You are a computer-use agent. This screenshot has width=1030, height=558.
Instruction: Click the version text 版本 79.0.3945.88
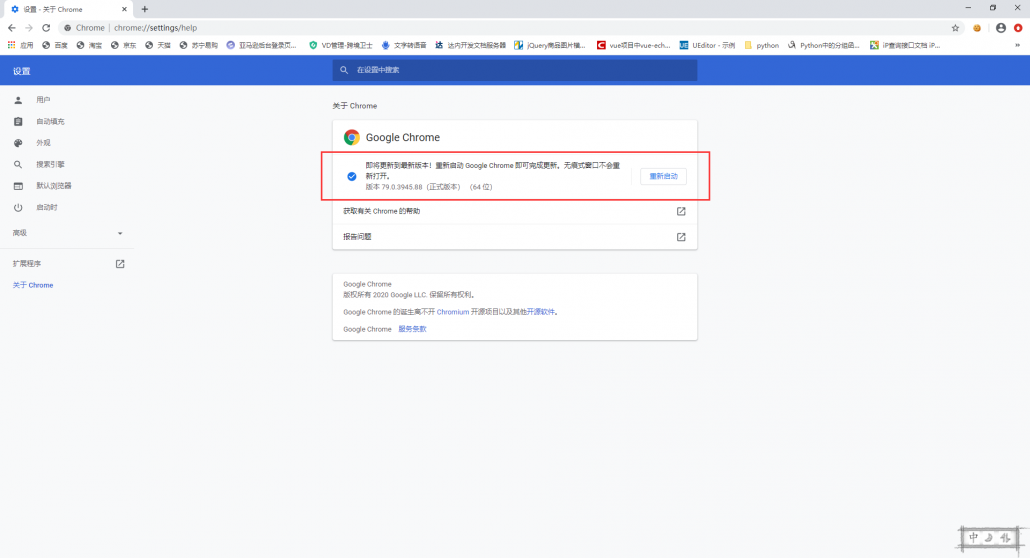tap(394, 187)
